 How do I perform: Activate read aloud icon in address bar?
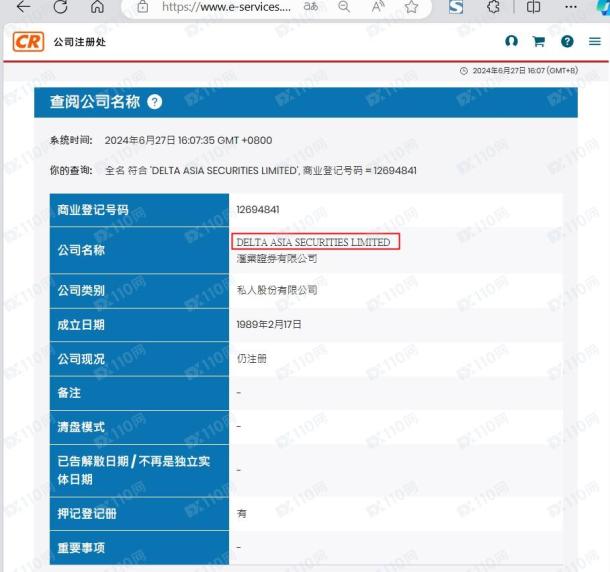pos(378,6)
